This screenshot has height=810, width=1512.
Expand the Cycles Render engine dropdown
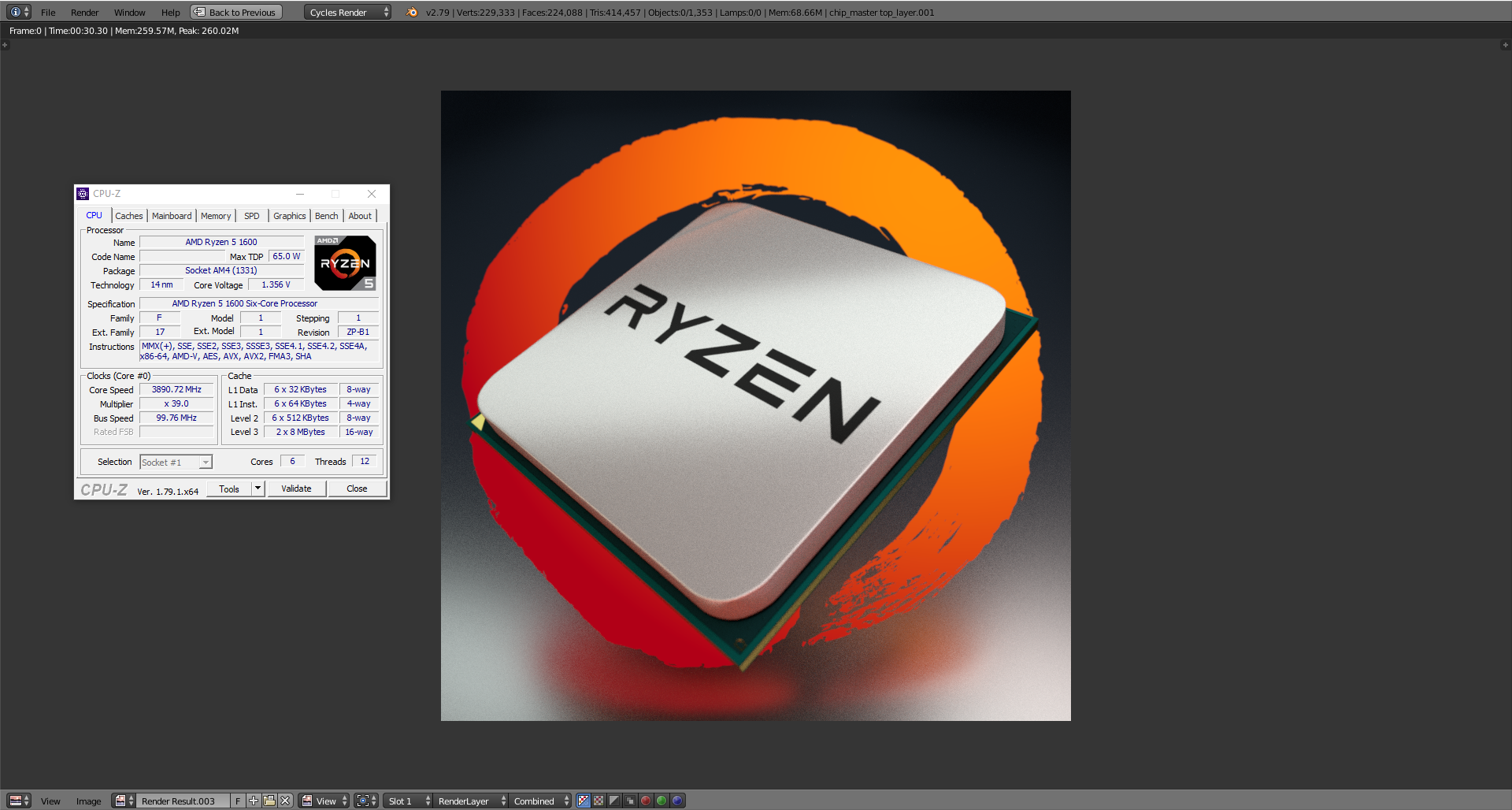(x=347, y=12)
